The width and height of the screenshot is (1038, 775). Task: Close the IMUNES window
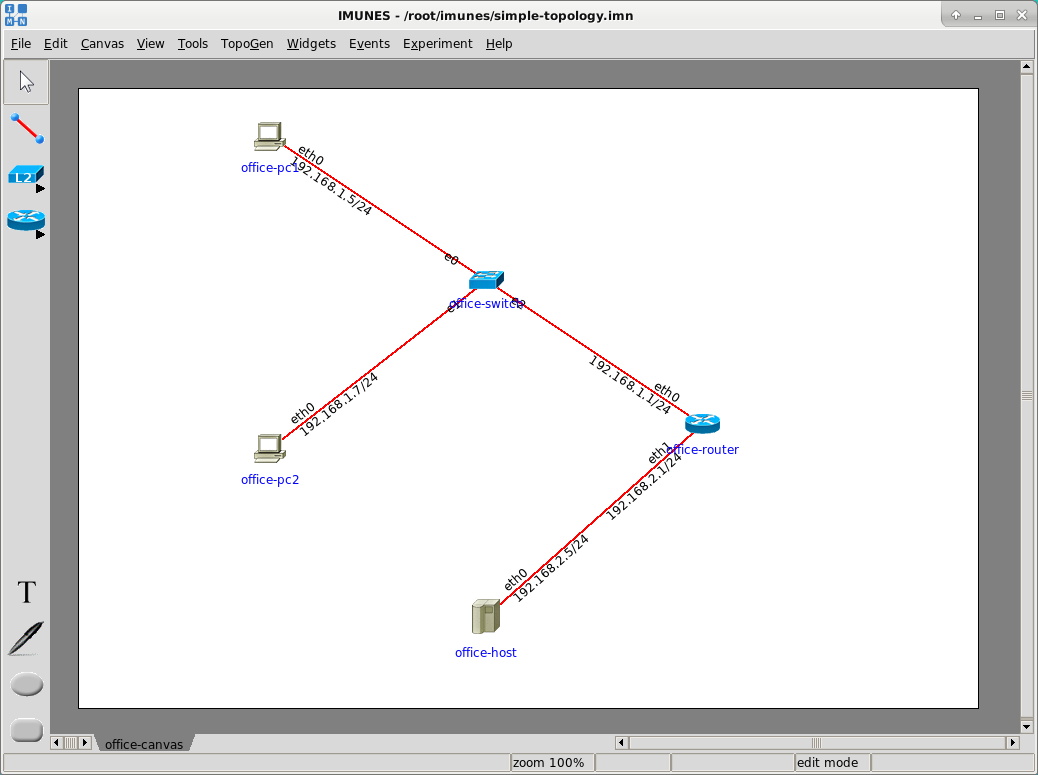(1021, 15)
